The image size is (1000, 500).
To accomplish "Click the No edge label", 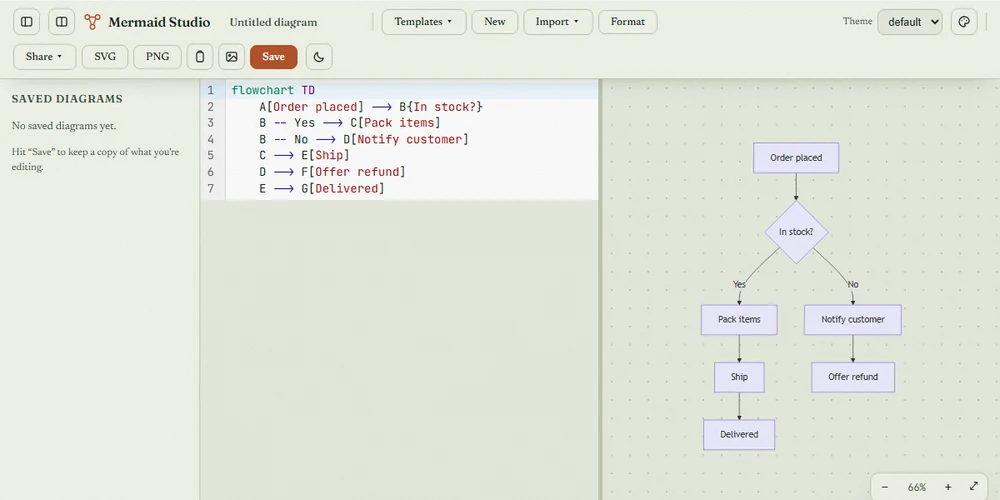I will click(x=853, y=284).
